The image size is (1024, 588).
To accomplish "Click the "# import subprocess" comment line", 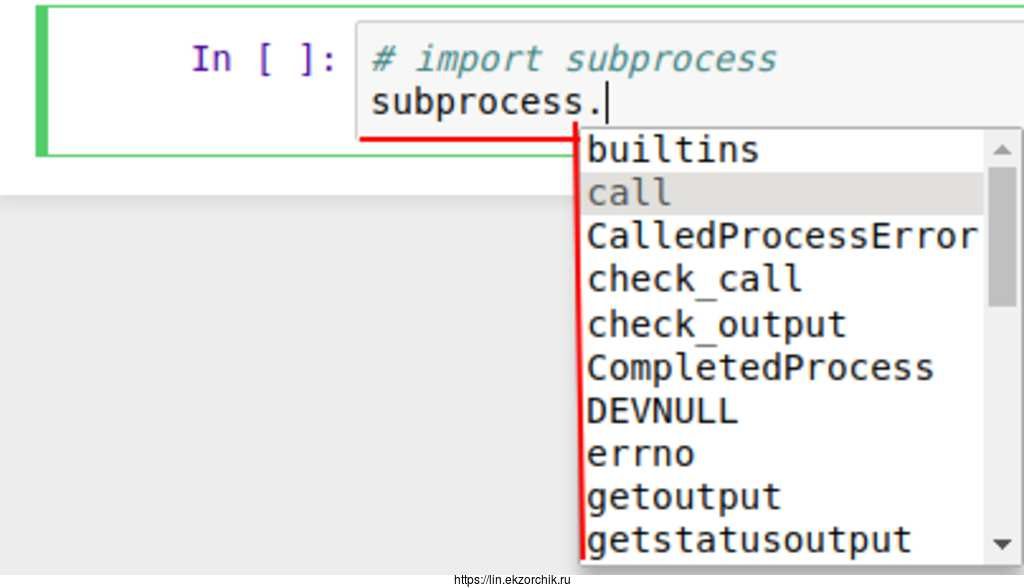I will (573, 59).
